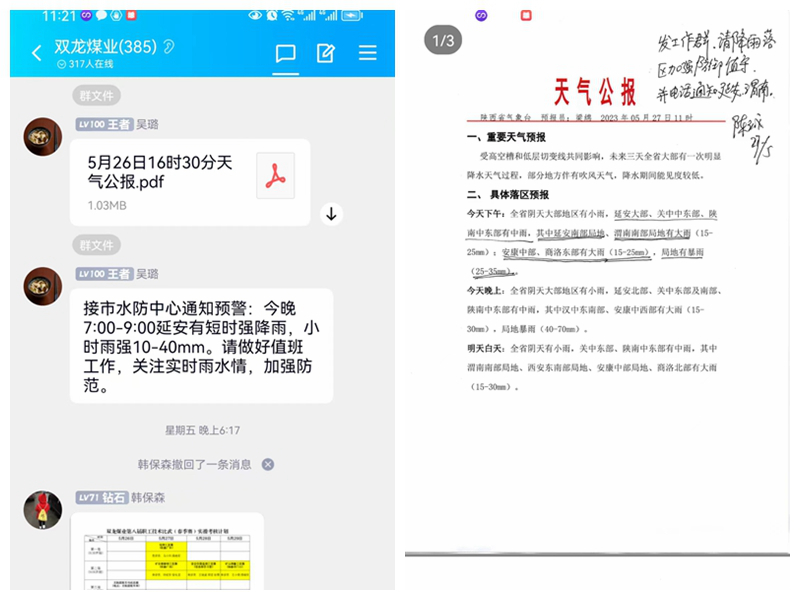Open 吴璐's avatar beside the rain warning

pos(44,286)
